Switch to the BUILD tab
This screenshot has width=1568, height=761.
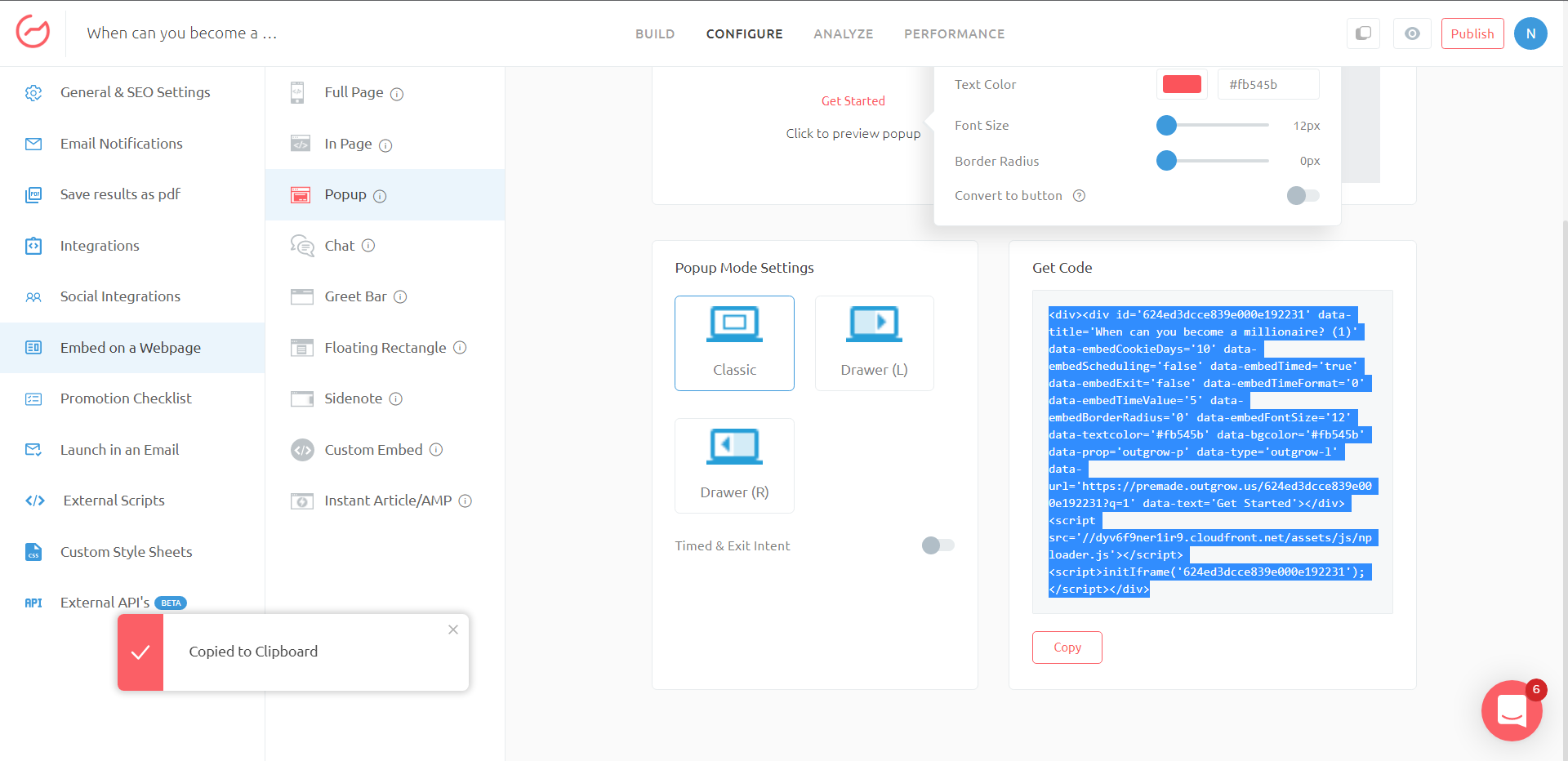[655, 33]
